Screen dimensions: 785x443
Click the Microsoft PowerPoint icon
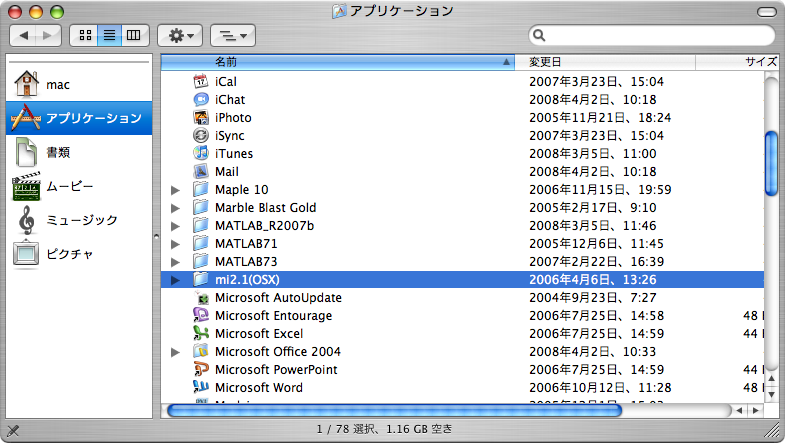tap(201, 369)
